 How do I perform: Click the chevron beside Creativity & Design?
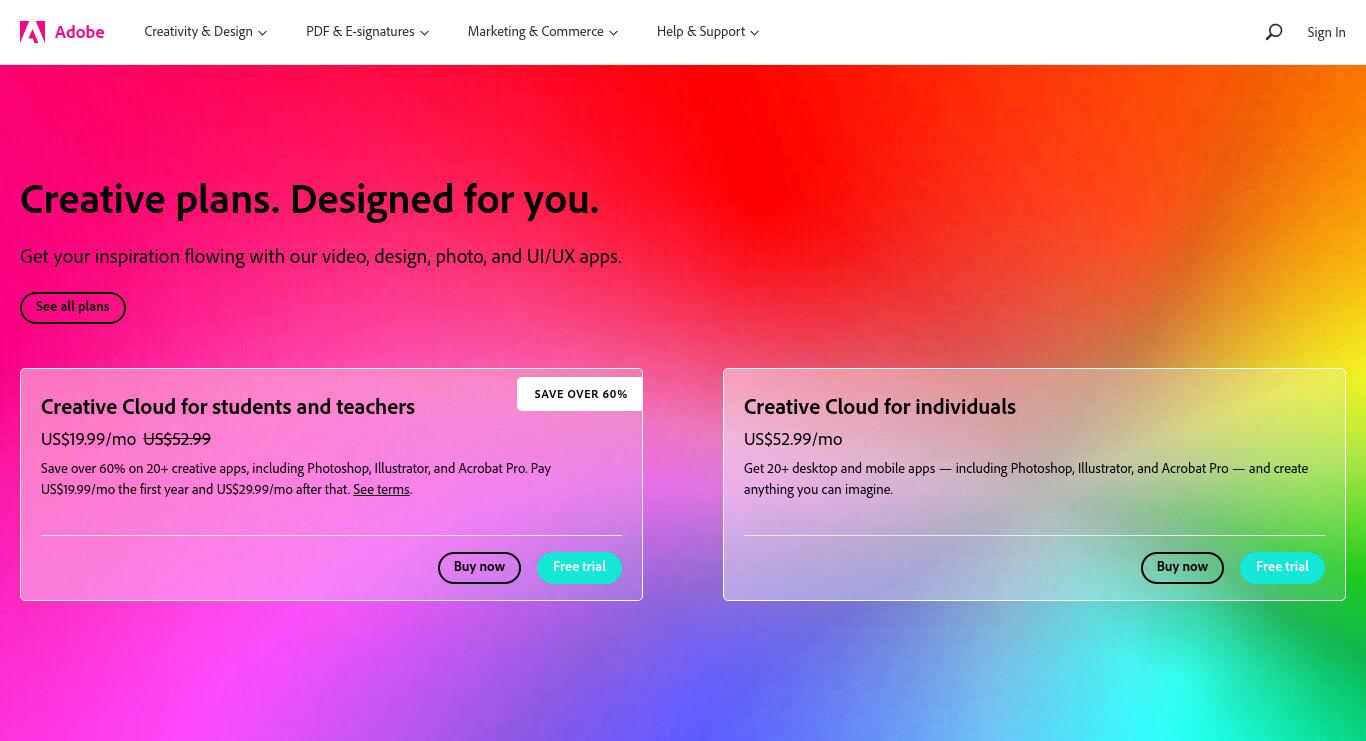[262, 33]
